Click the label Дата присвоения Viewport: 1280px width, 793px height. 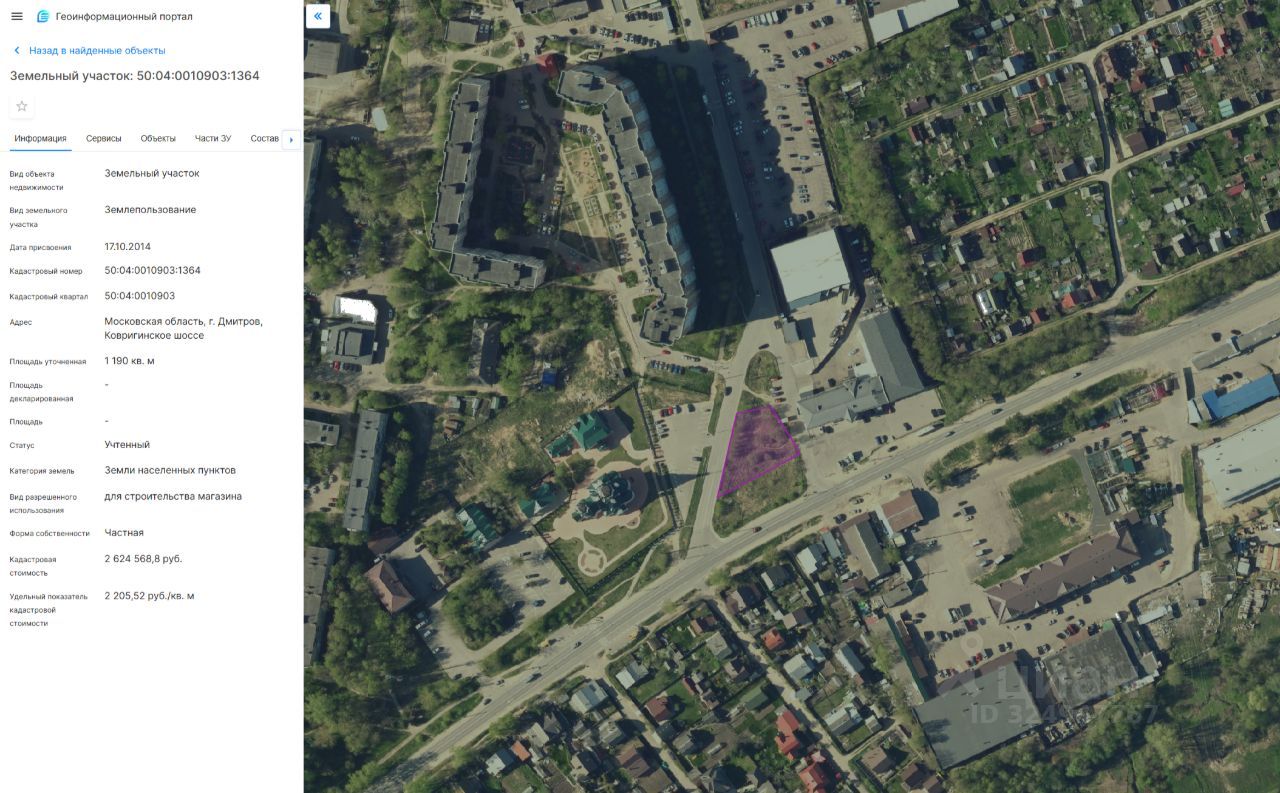(41, 247)
